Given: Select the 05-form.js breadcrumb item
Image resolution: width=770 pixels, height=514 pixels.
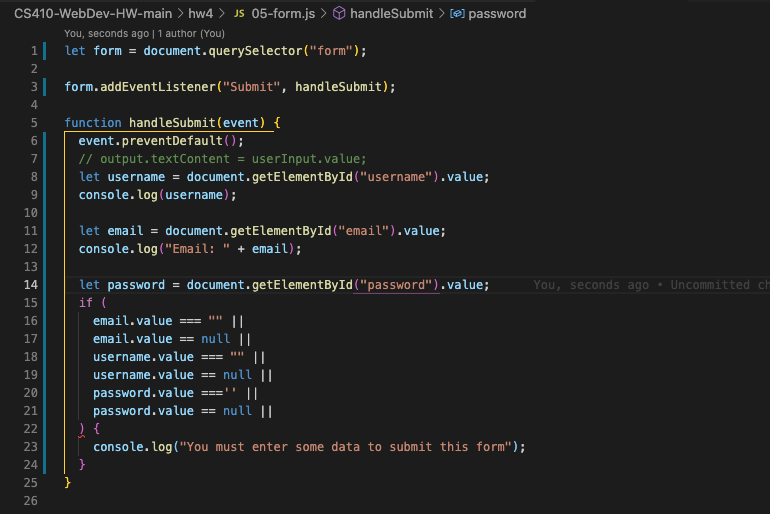Looking at the screenshot, I should coord(283,14).
